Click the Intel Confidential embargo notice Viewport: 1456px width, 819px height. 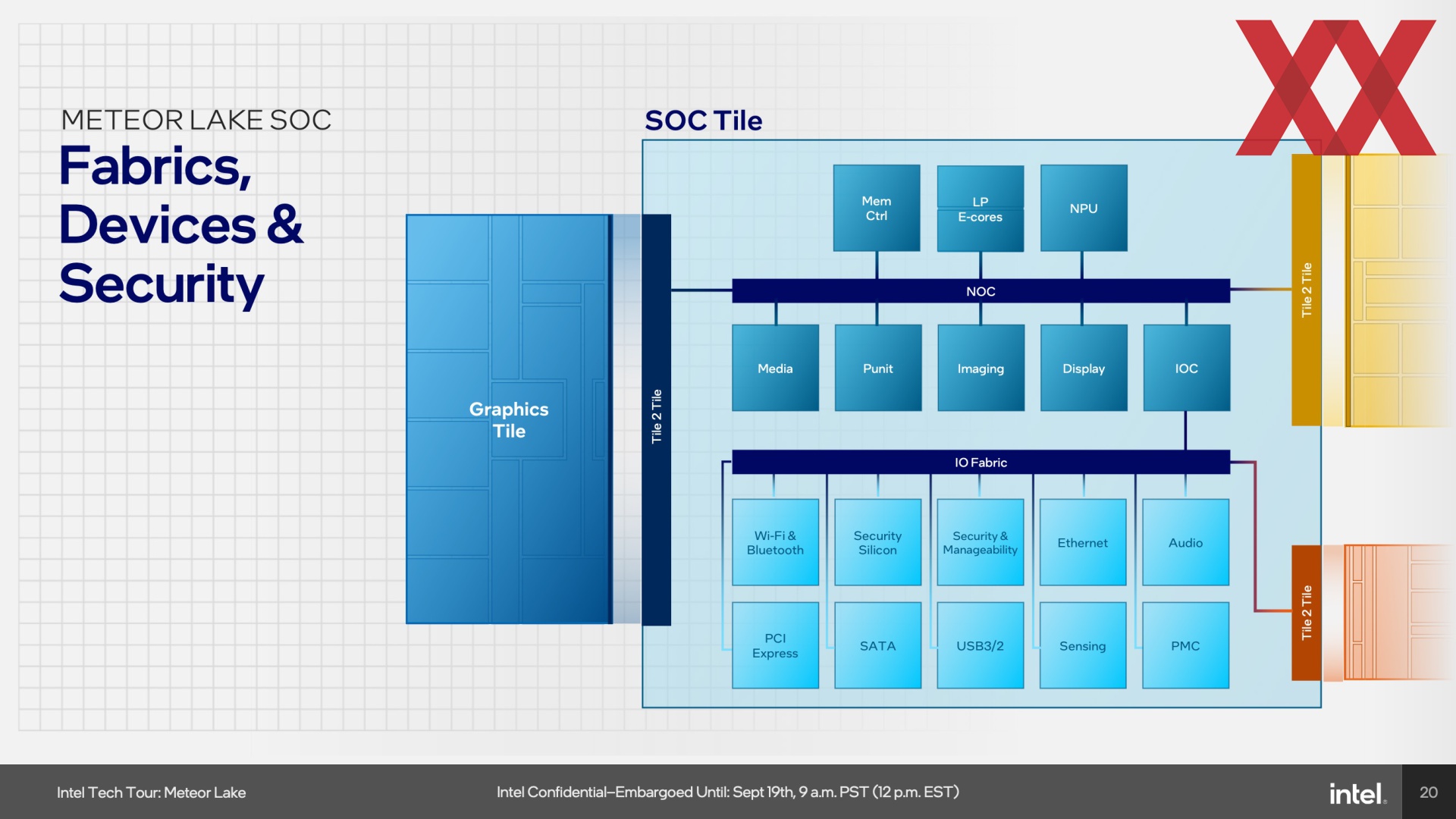[x=728, y=792]
